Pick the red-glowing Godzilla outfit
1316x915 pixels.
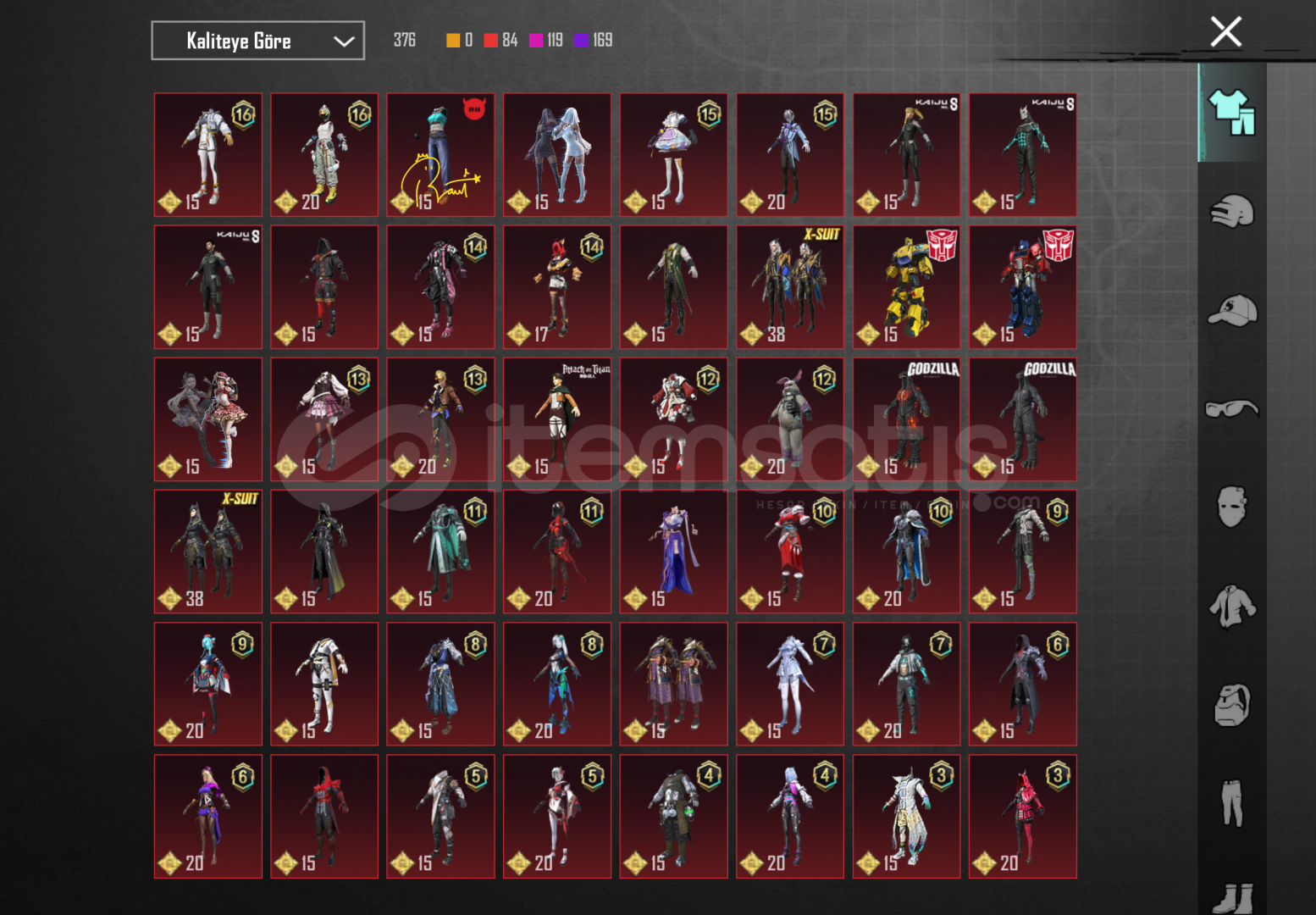(x=906, y=419)
